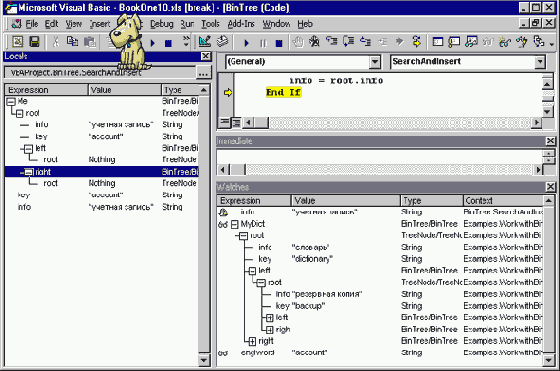Image resolution: width=560 pixels, height=371 pixels.
Task: Open the Debug menu
Action: [x=161, y=24]
